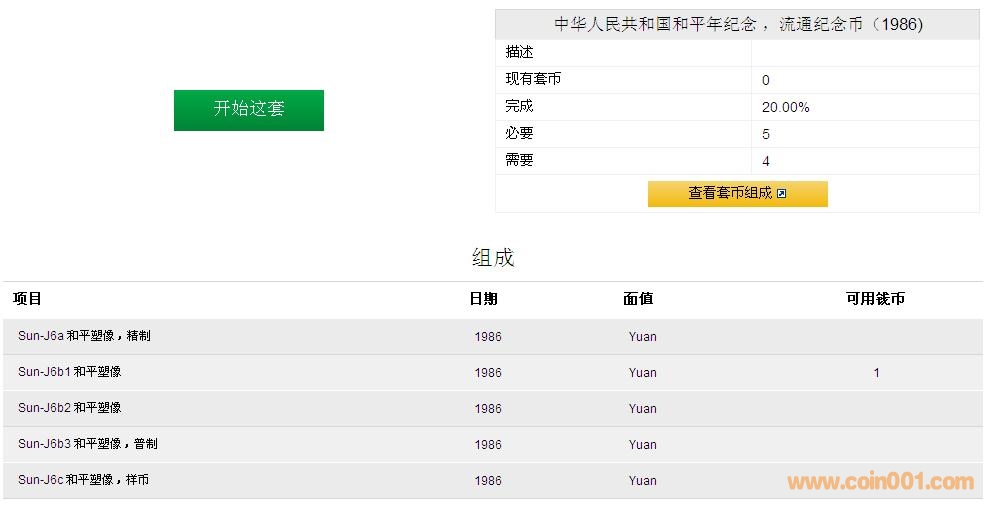Click the 可用钱币 column header

pyautogui.click(x=875, y=299)
